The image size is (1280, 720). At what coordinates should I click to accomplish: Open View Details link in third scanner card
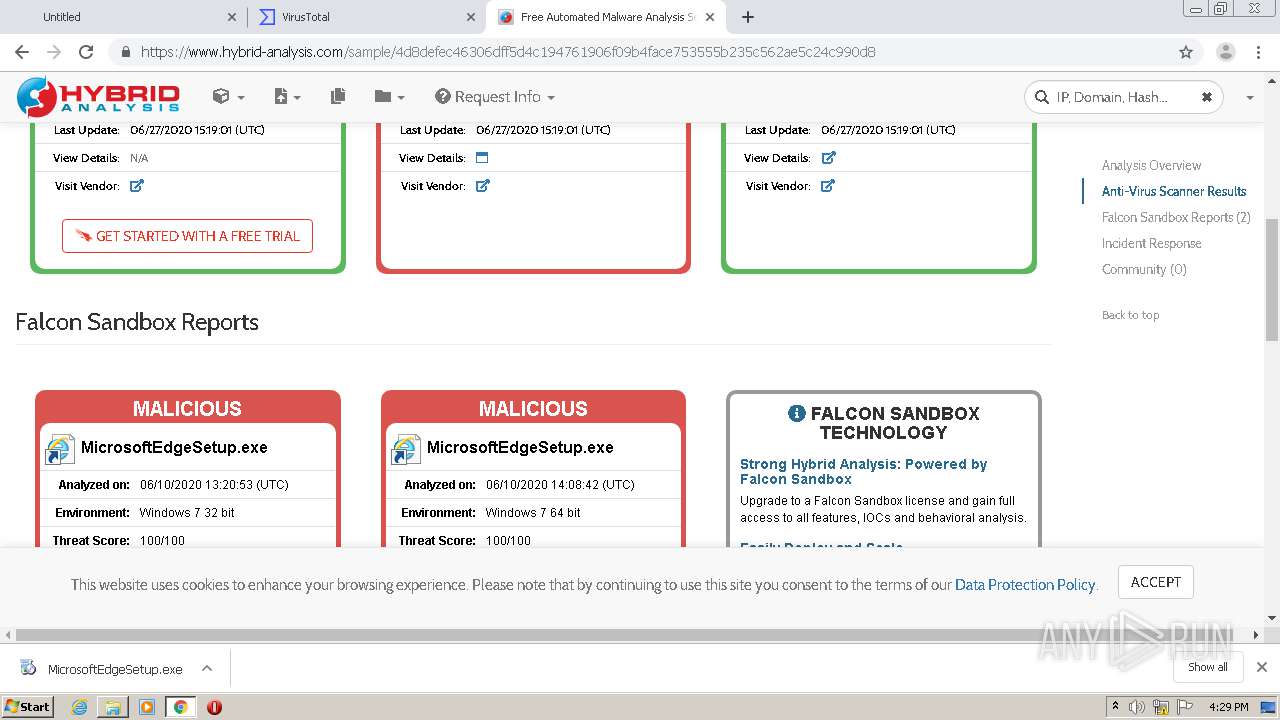tap(828, 157)
